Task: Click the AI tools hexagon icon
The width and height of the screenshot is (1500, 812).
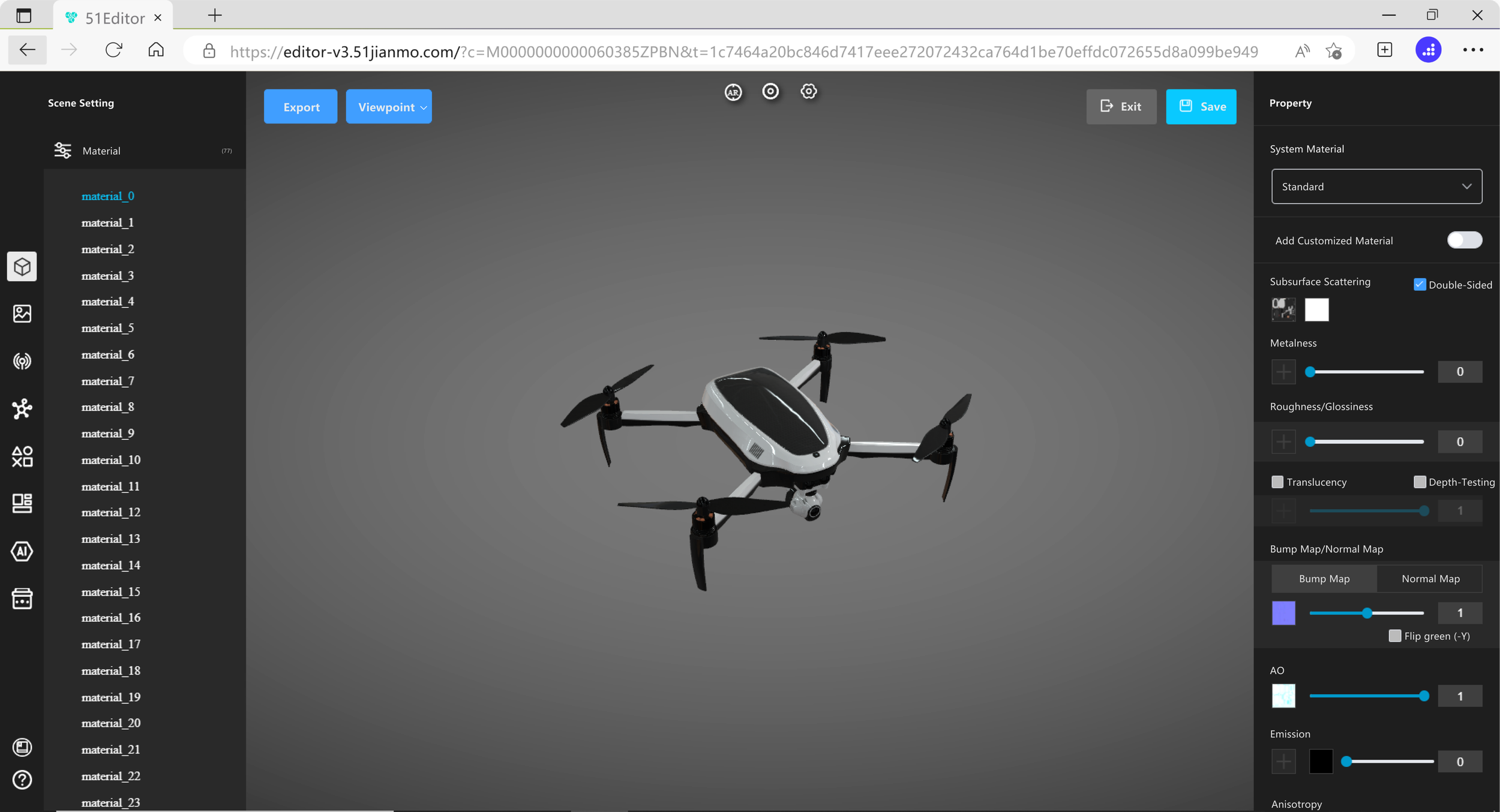Action: point(22,551)
